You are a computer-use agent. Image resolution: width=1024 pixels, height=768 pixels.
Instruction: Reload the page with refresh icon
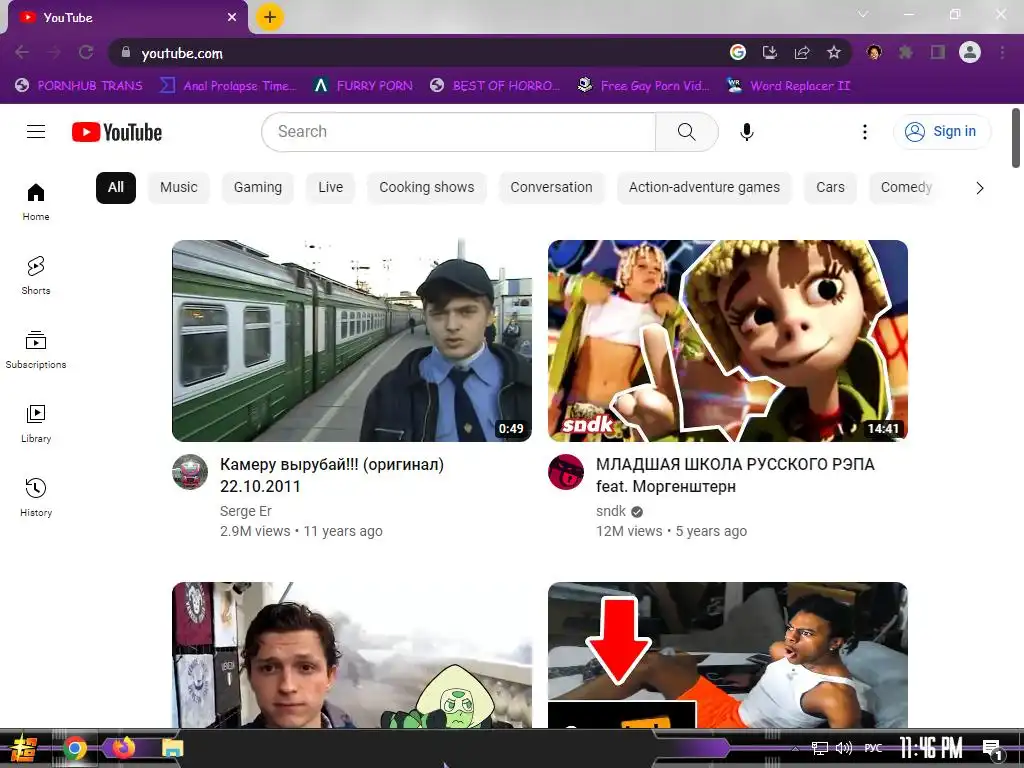(86, 52)
